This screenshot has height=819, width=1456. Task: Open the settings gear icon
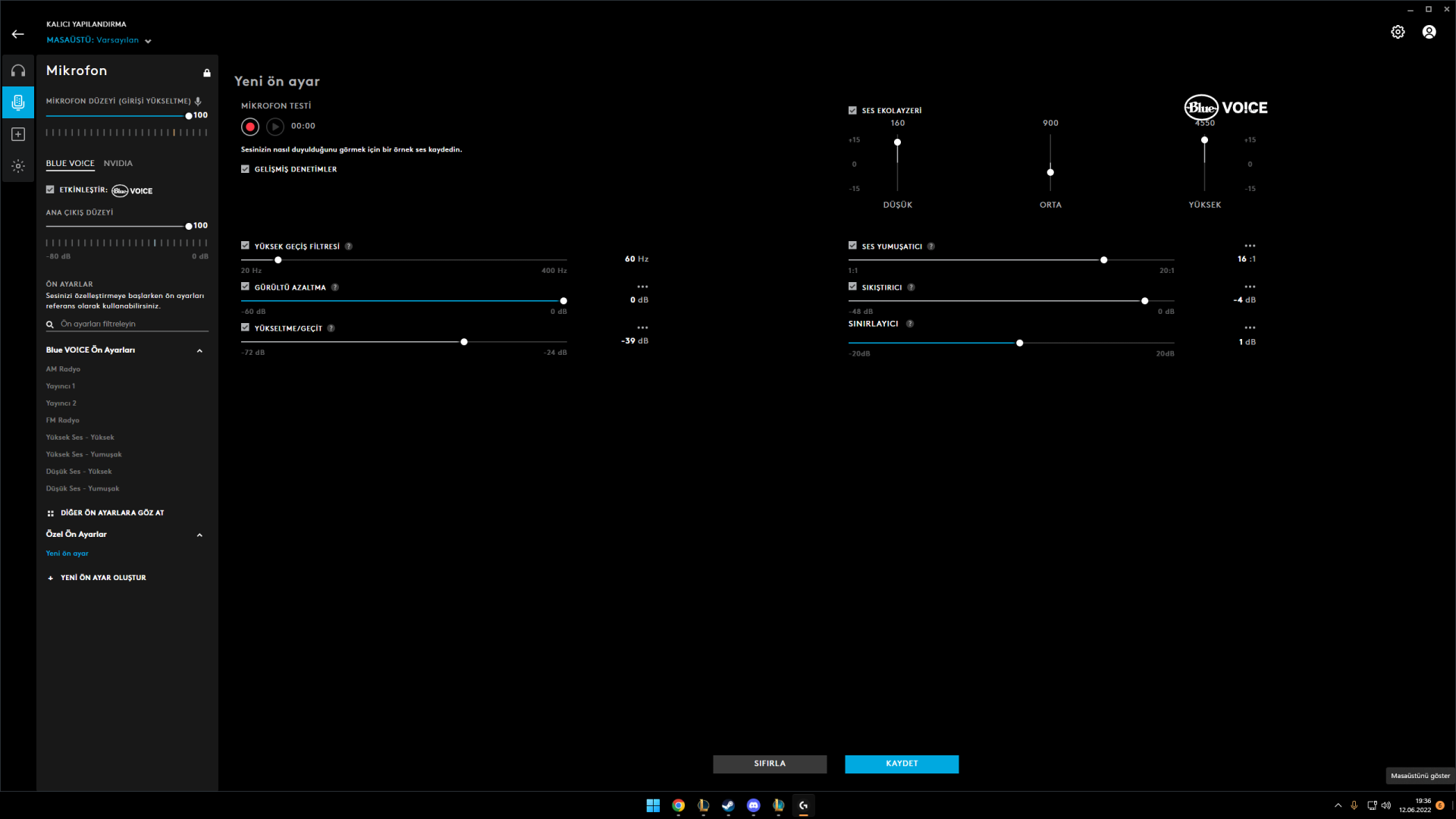tap(1398, 32)
